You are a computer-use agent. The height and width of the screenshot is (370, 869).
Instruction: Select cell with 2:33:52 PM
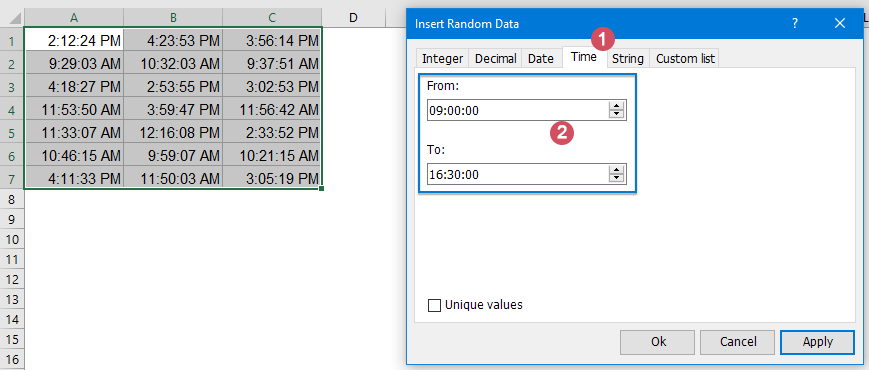click(272, 132)
